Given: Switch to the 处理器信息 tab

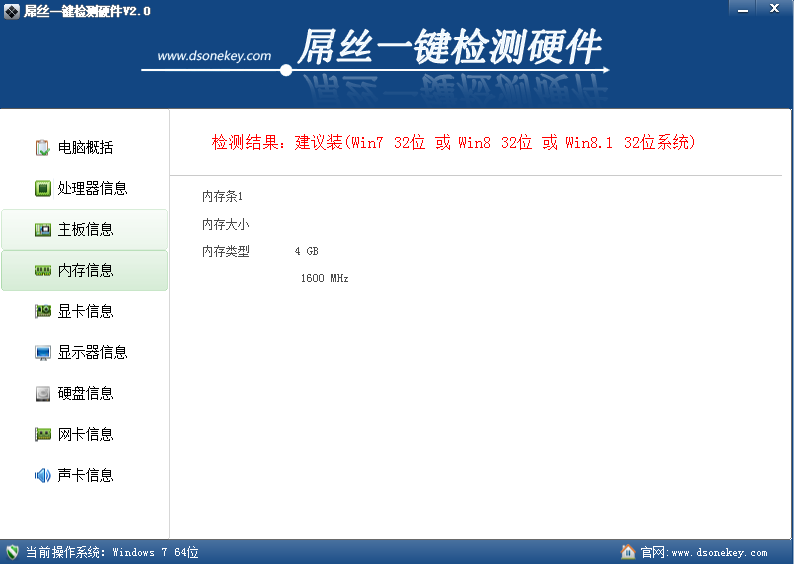Looking at the screenshot, I should [x=92, y=189].
